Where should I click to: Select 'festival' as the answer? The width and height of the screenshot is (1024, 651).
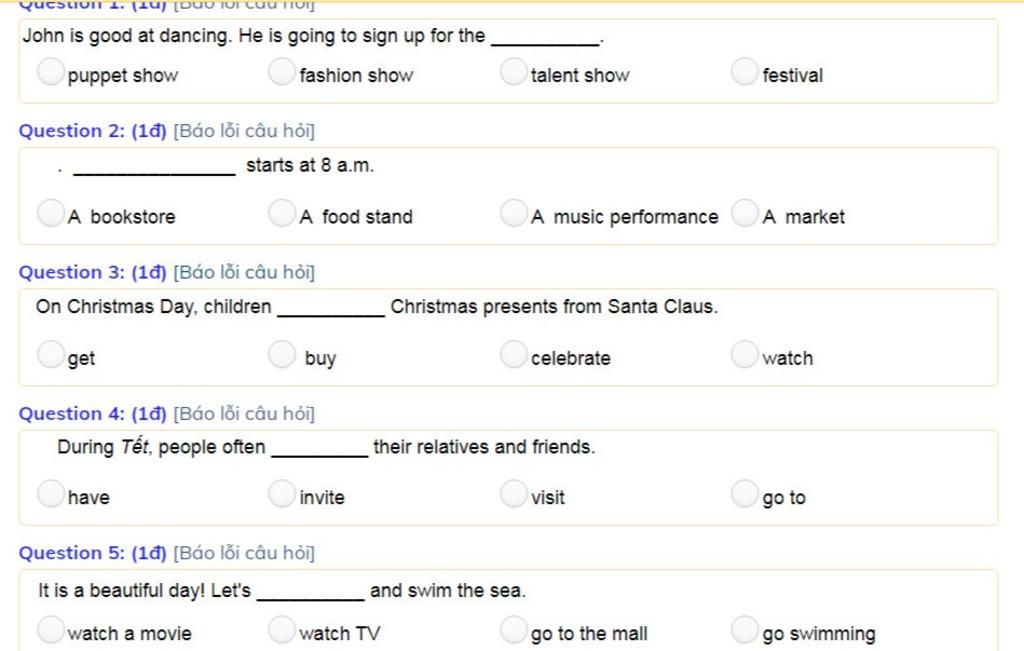click(744, 71)
